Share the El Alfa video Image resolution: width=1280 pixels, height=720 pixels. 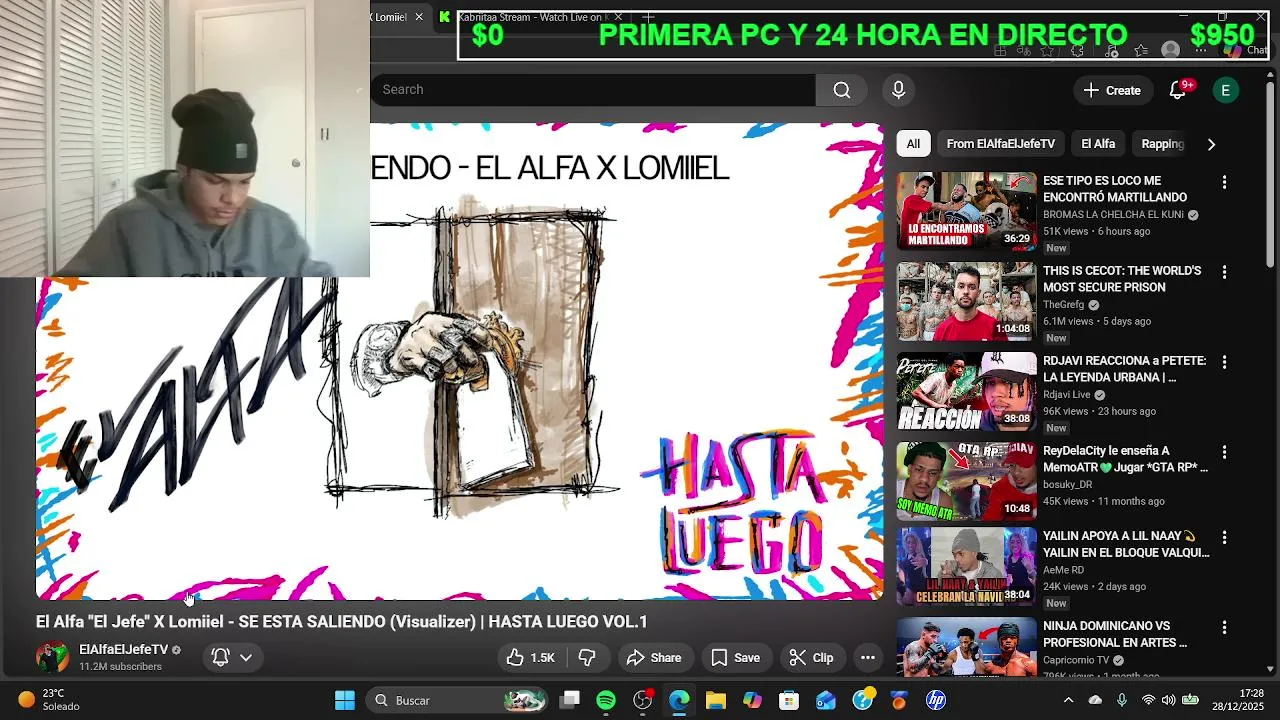(654, 657)
